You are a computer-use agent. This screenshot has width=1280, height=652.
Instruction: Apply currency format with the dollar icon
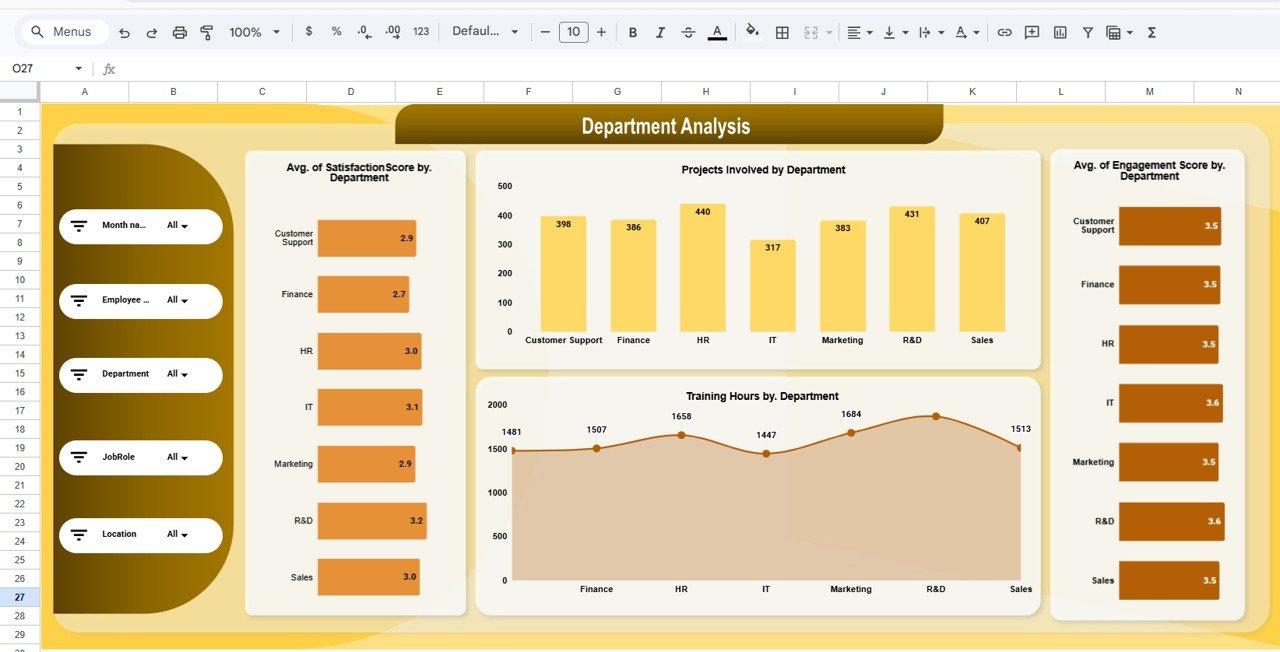click(308, 31)
